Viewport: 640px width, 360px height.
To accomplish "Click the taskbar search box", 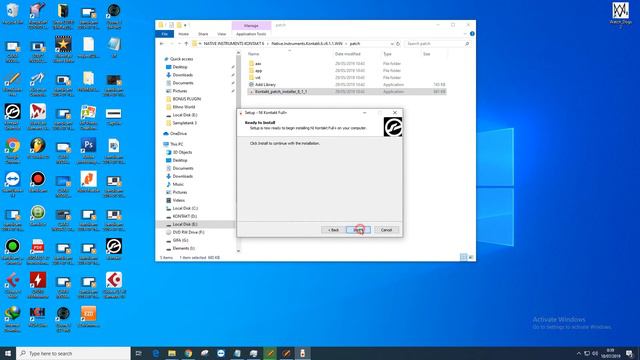I will click(x=73, y=353).
